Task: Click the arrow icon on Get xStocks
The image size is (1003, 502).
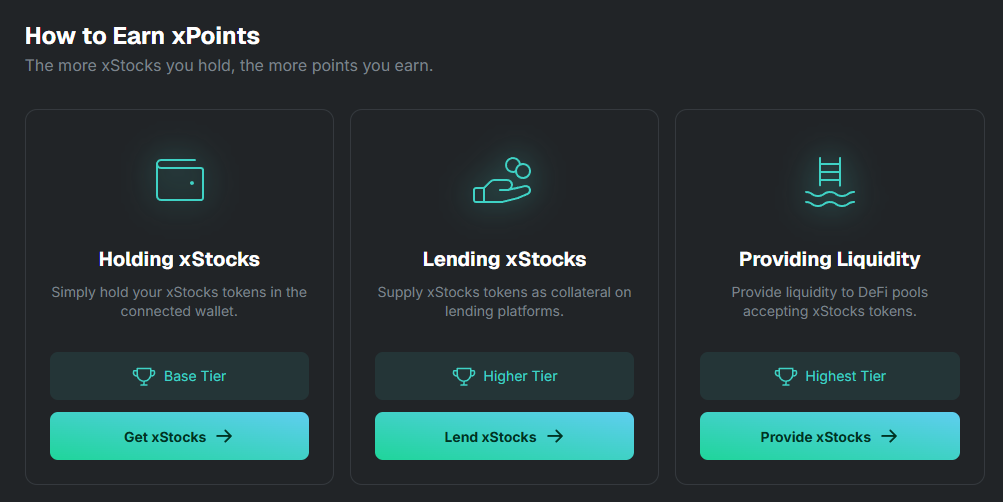Action: (x=224, y=436)
